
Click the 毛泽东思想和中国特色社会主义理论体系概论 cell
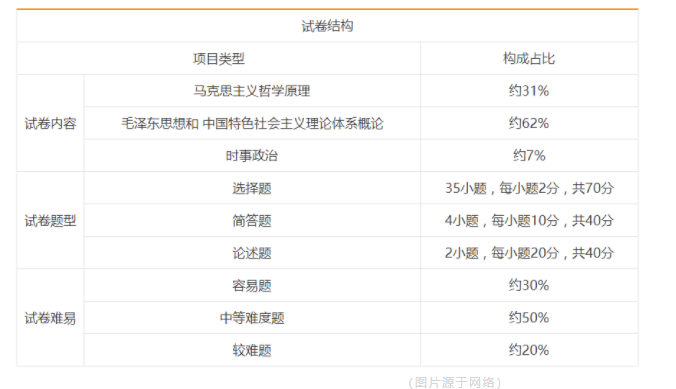tap(252, 123)
